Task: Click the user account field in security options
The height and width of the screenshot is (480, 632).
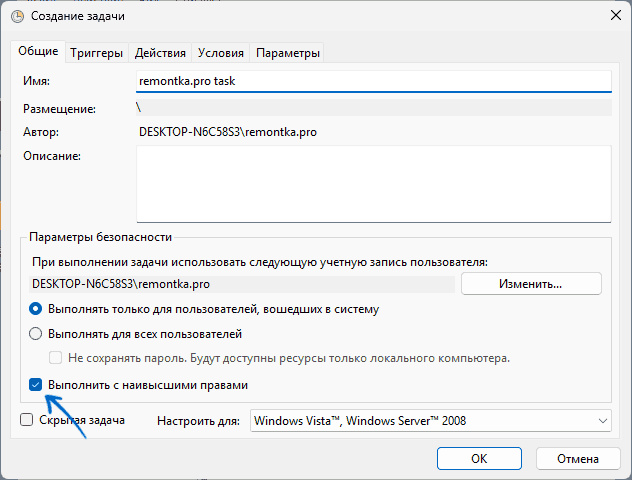Action: pyautogui.click(x=240, y=284)
